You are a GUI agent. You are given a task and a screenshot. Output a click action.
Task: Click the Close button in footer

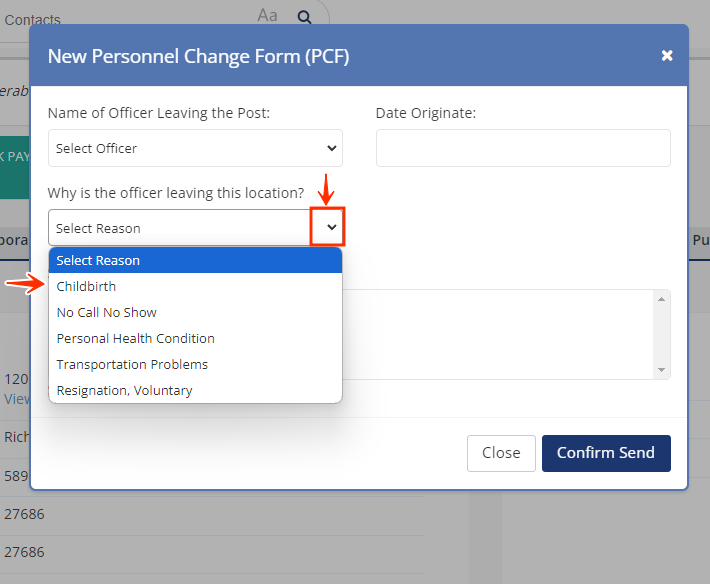tap(501, 453)
